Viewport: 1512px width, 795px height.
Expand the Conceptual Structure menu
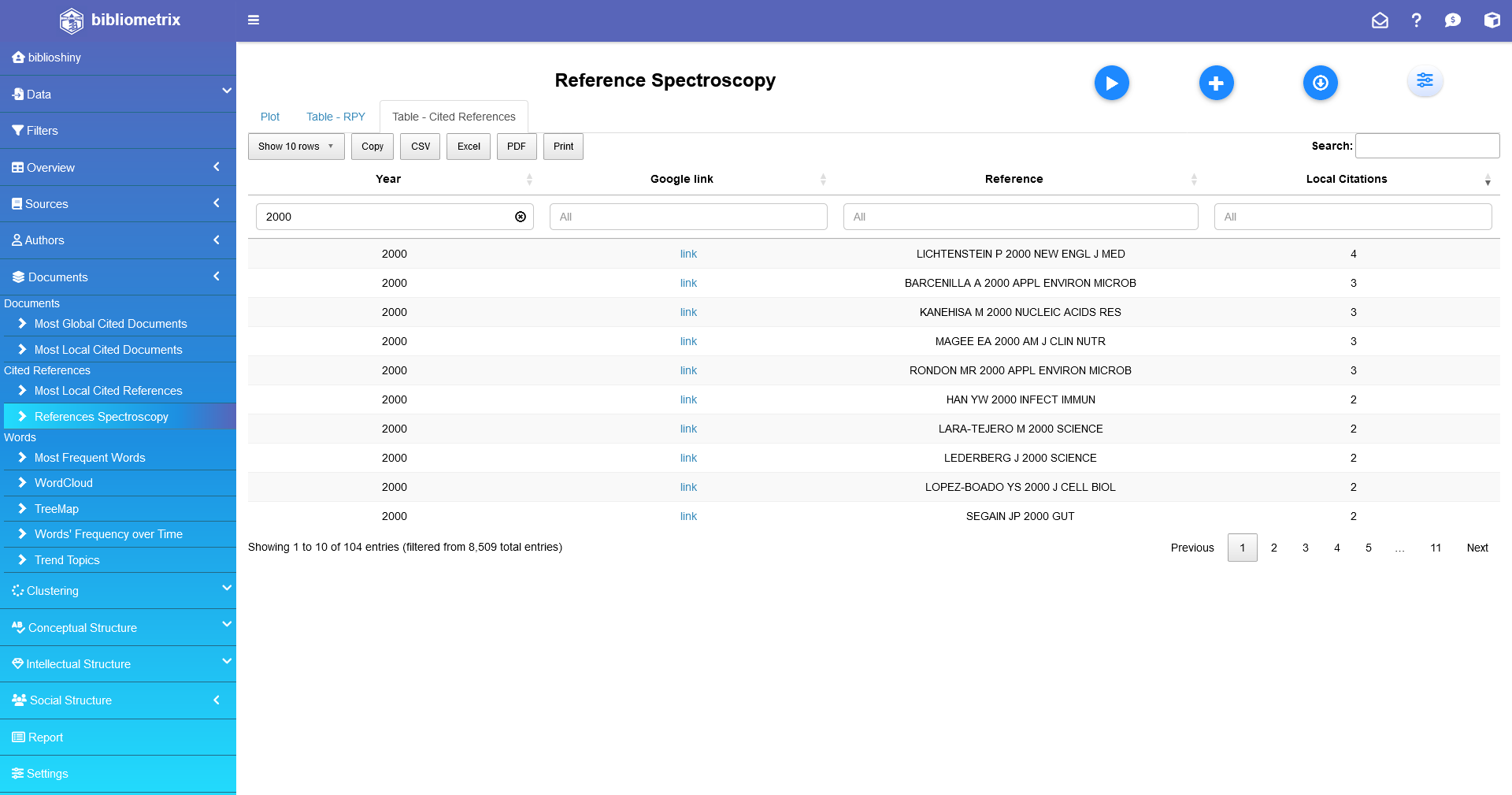point(118,628)
